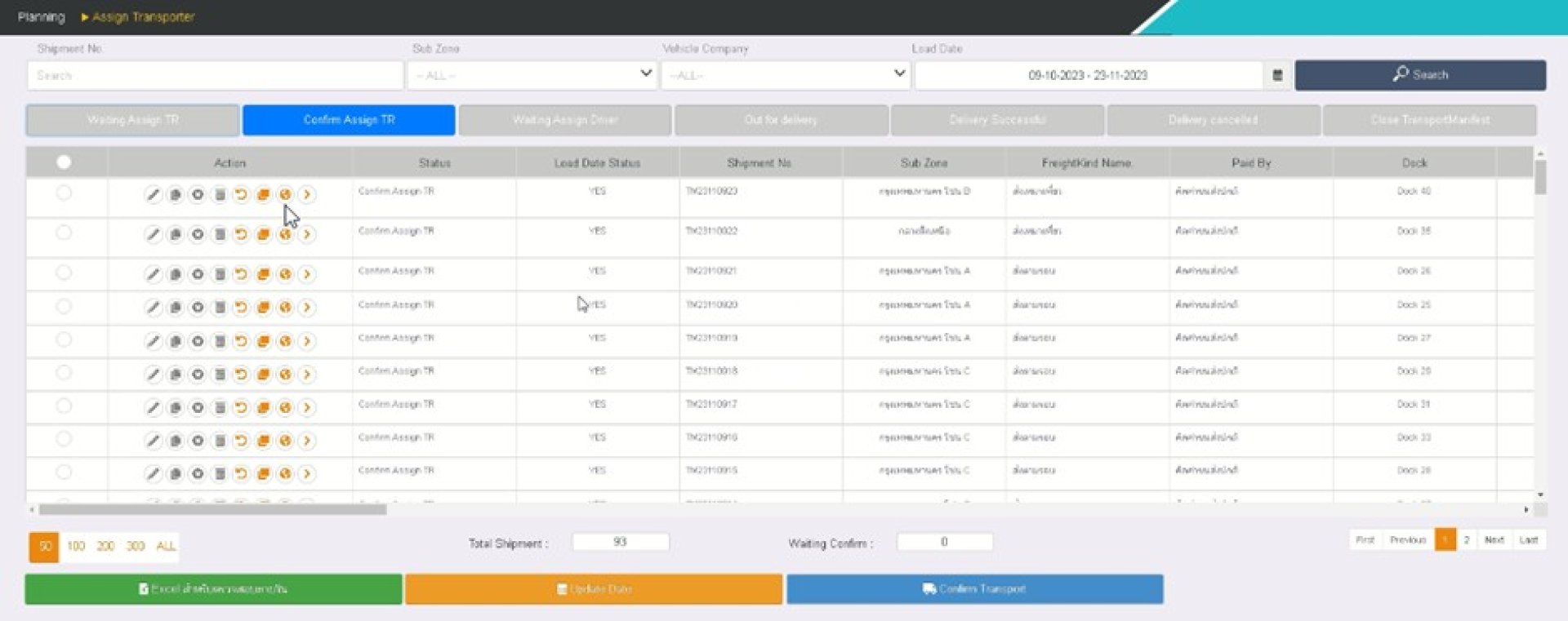Click the trash delete icon in the first row
The width and height of the screenshot is (1568, 621).
(x=219, y=194)
